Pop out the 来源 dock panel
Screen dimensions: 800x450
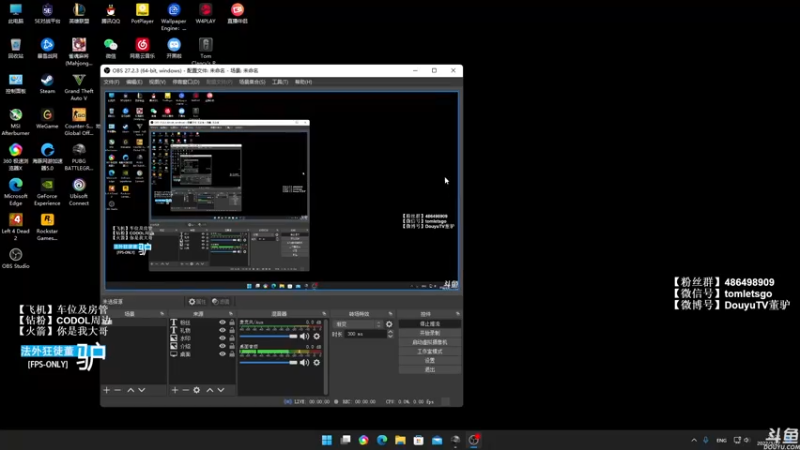tap(231, 314)
